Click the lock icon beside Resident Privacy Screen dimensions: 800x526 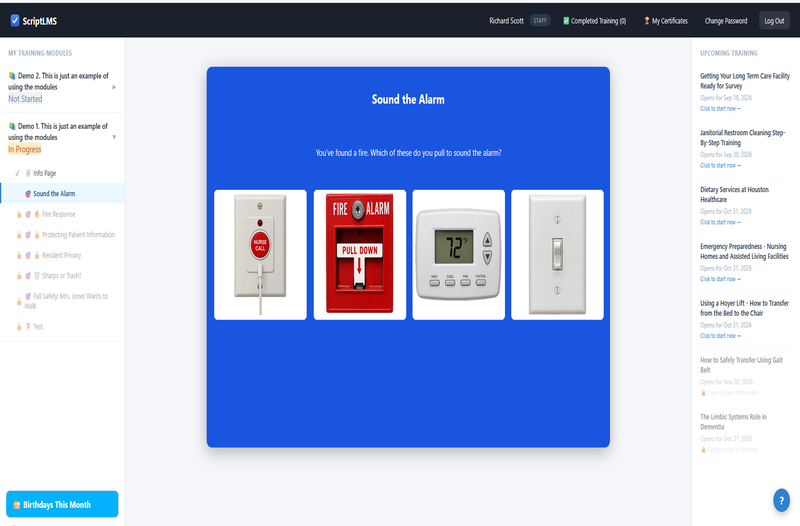19,255
